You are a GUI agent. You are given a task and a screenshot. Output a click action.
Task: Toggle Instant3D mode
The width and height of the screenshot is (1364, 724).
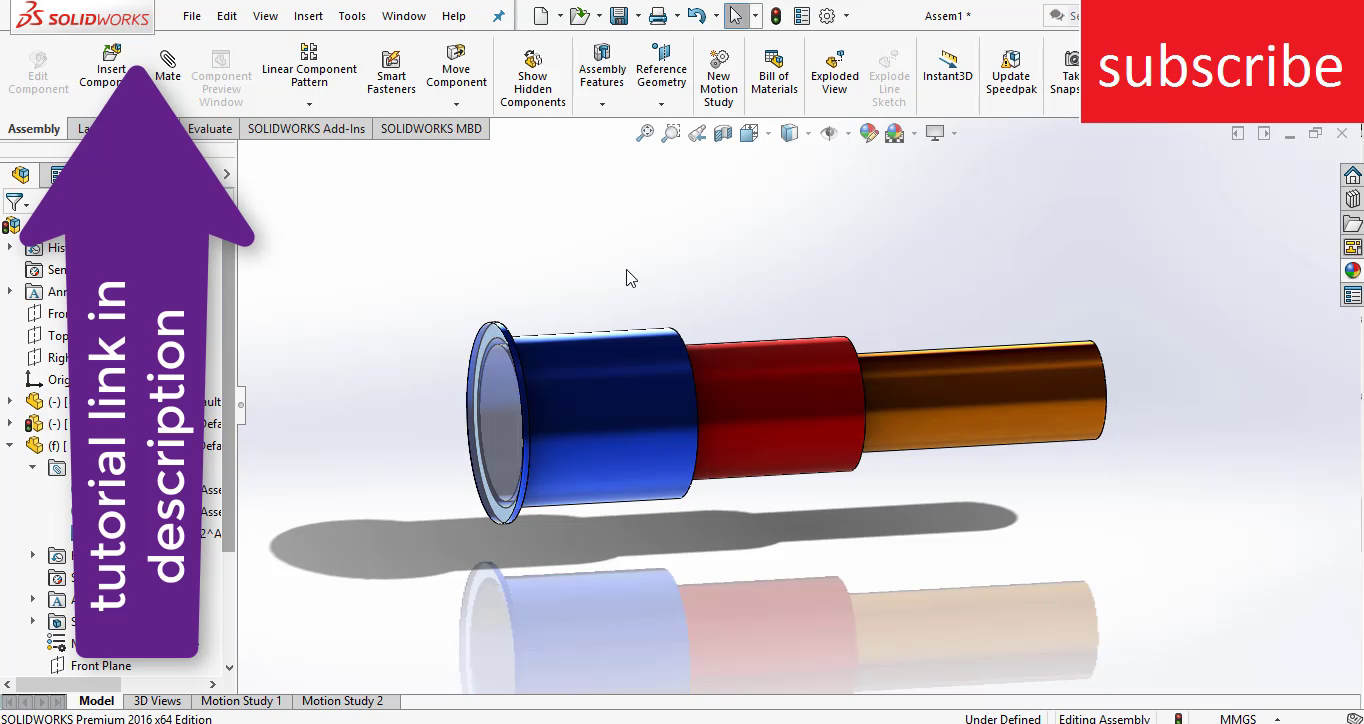tap(948, 65)
